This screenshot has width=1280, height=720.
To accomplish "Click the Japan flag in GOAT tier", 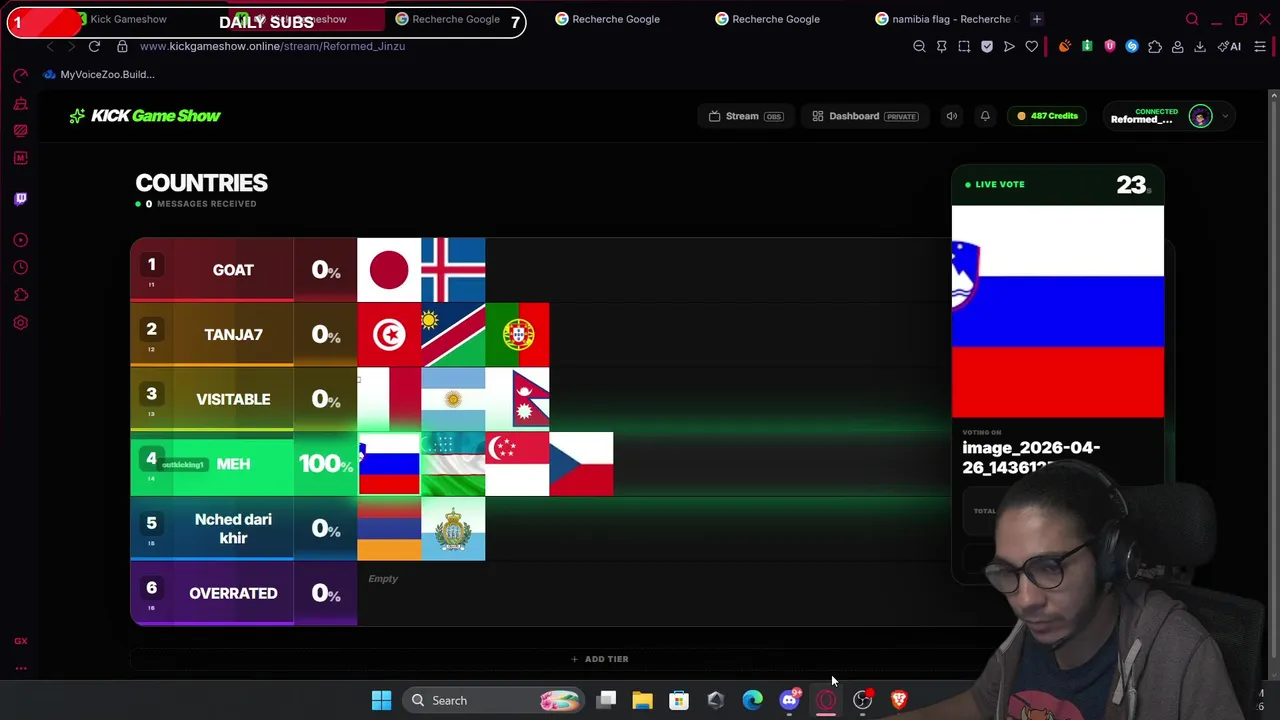I will 389,270.
